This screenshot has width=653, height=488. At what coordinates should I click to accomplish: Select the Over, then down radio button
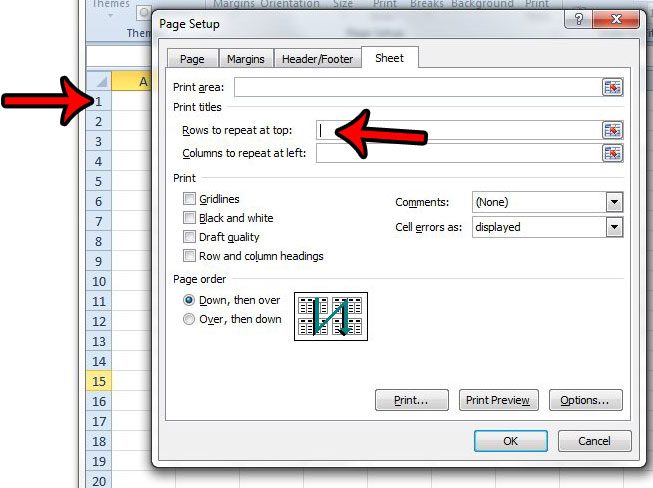tap(189, 319)
